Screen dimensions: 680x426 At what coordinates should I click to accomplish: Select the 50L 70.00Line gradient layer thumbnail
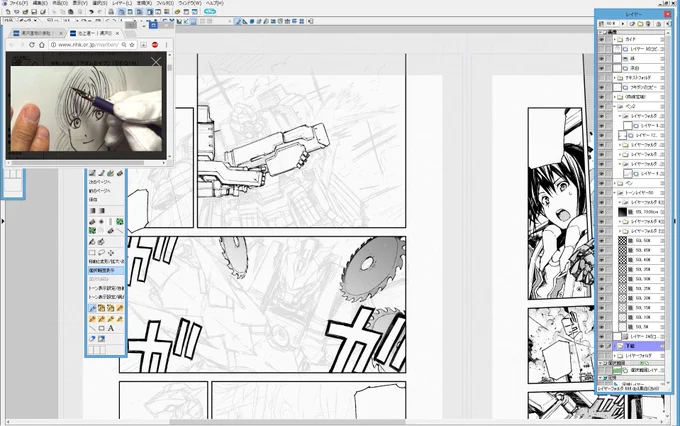click(x=622, y=212)
